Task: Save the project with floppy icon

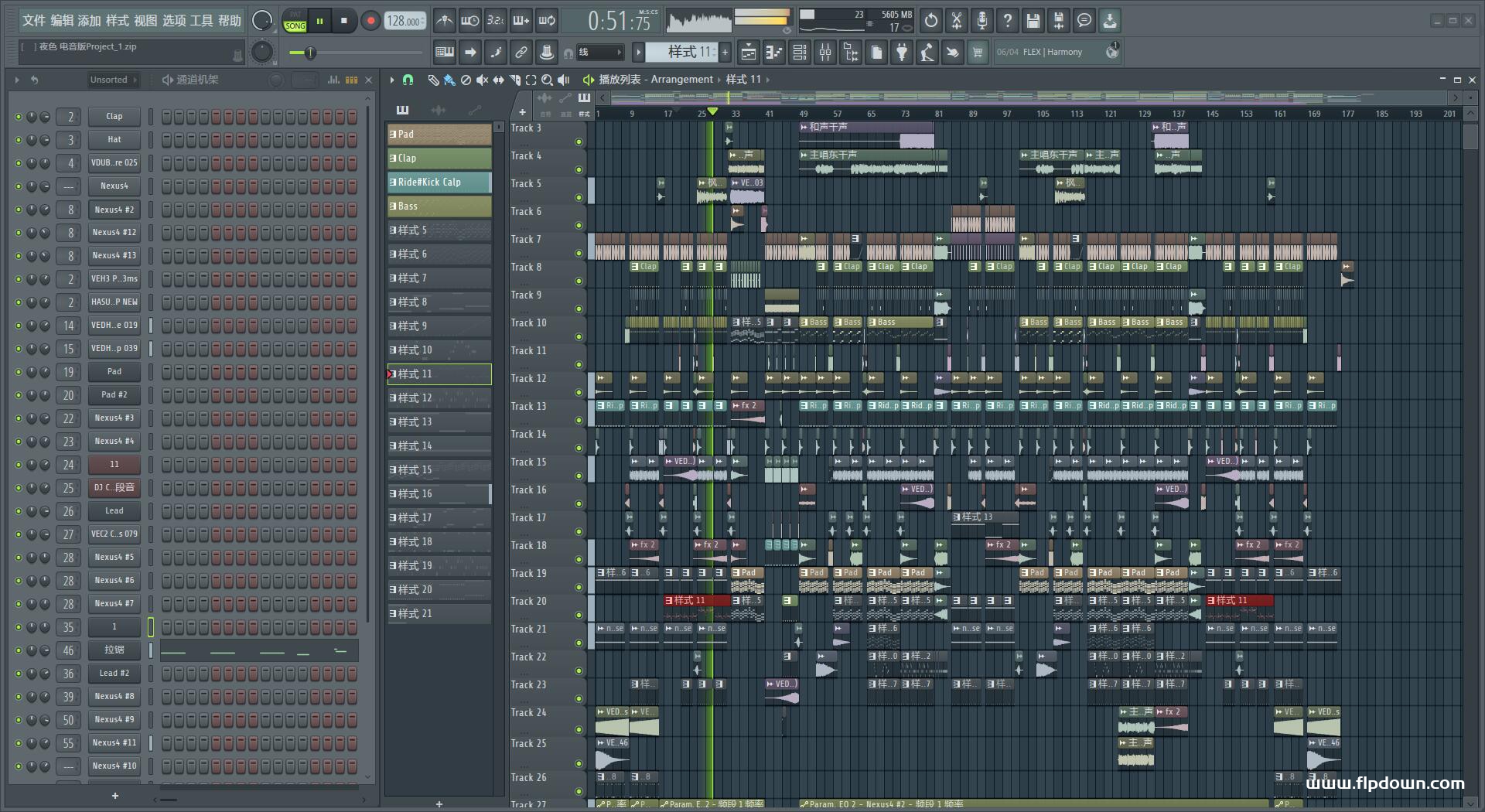Action: pos(1033,21)
